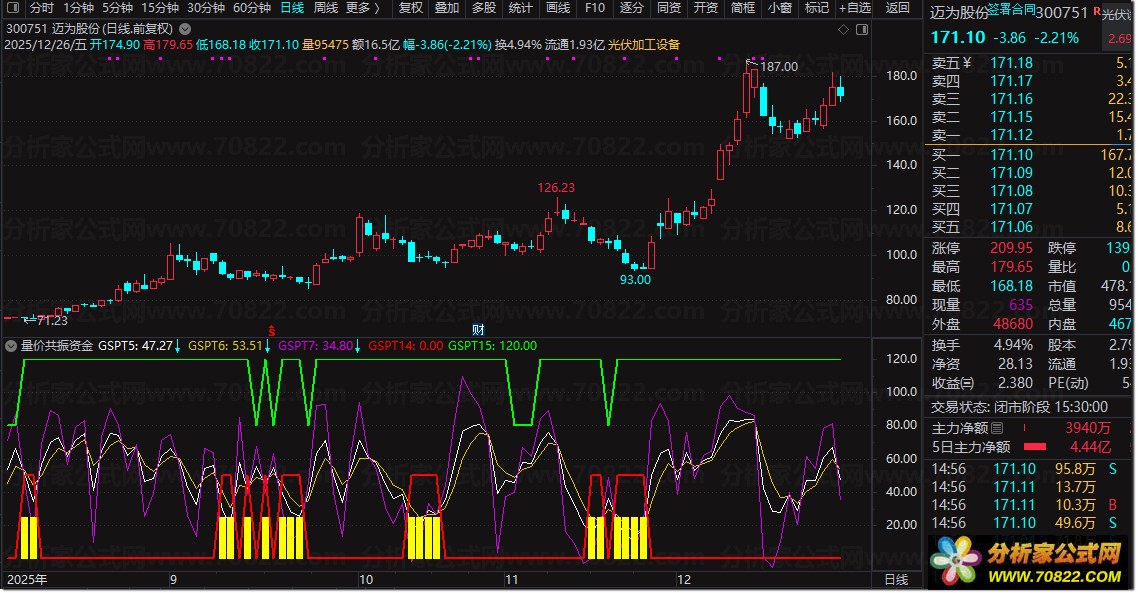Click the 财 financial marker icon
The height and width of the screenshot is (593, 1138).
(478, 330)
